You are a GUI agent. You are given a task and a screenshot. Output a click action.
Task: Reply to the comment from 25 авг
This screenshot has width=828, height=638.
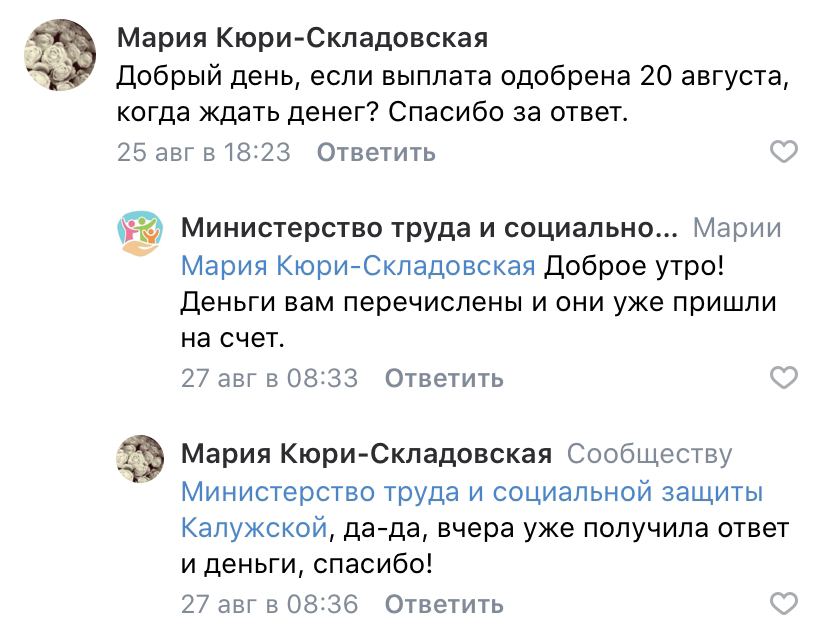(x=376, y=152)
